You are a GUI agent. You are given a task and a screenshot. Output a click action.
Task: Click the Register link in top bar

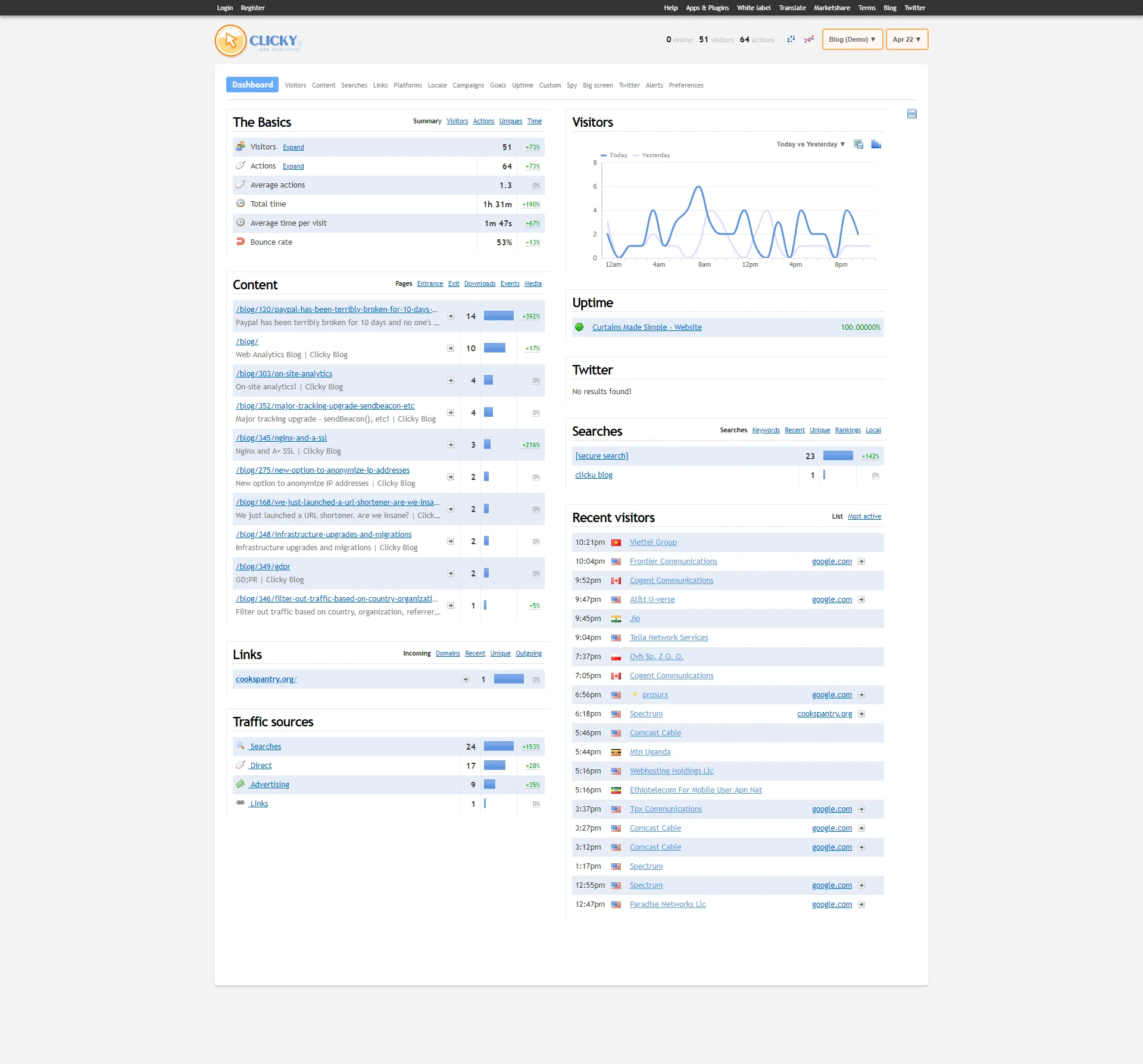click(252, 8)
